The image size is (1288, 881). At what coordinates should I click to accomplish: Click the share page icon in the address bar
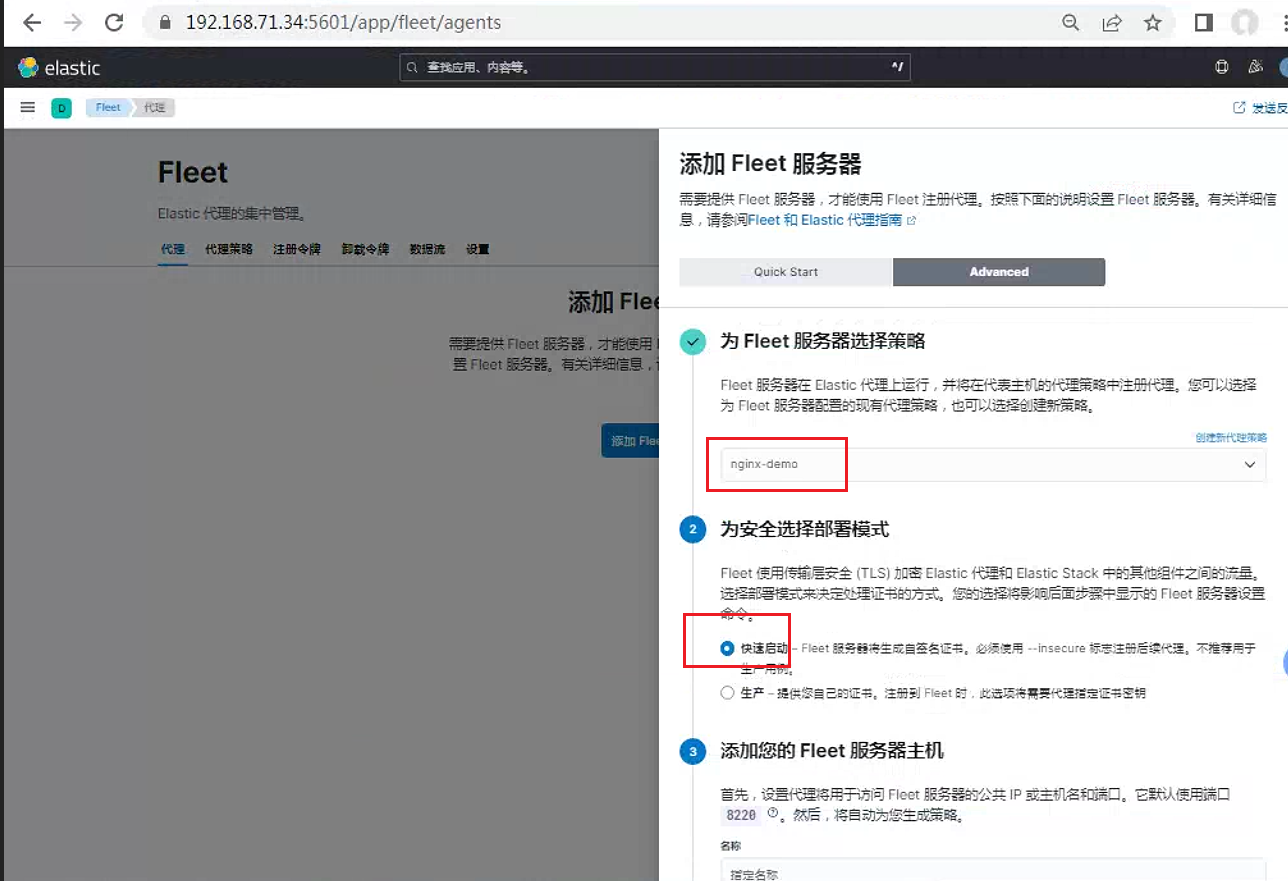tap(1112, 22)
